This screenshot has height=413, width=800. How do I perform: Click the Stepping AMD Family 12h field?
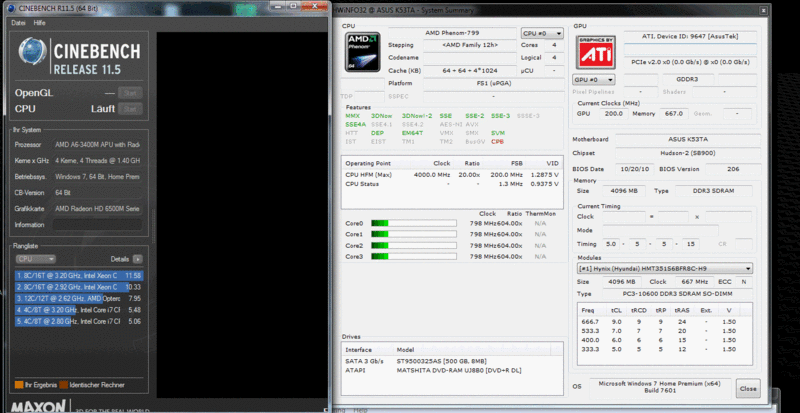[x=470, y=45]
